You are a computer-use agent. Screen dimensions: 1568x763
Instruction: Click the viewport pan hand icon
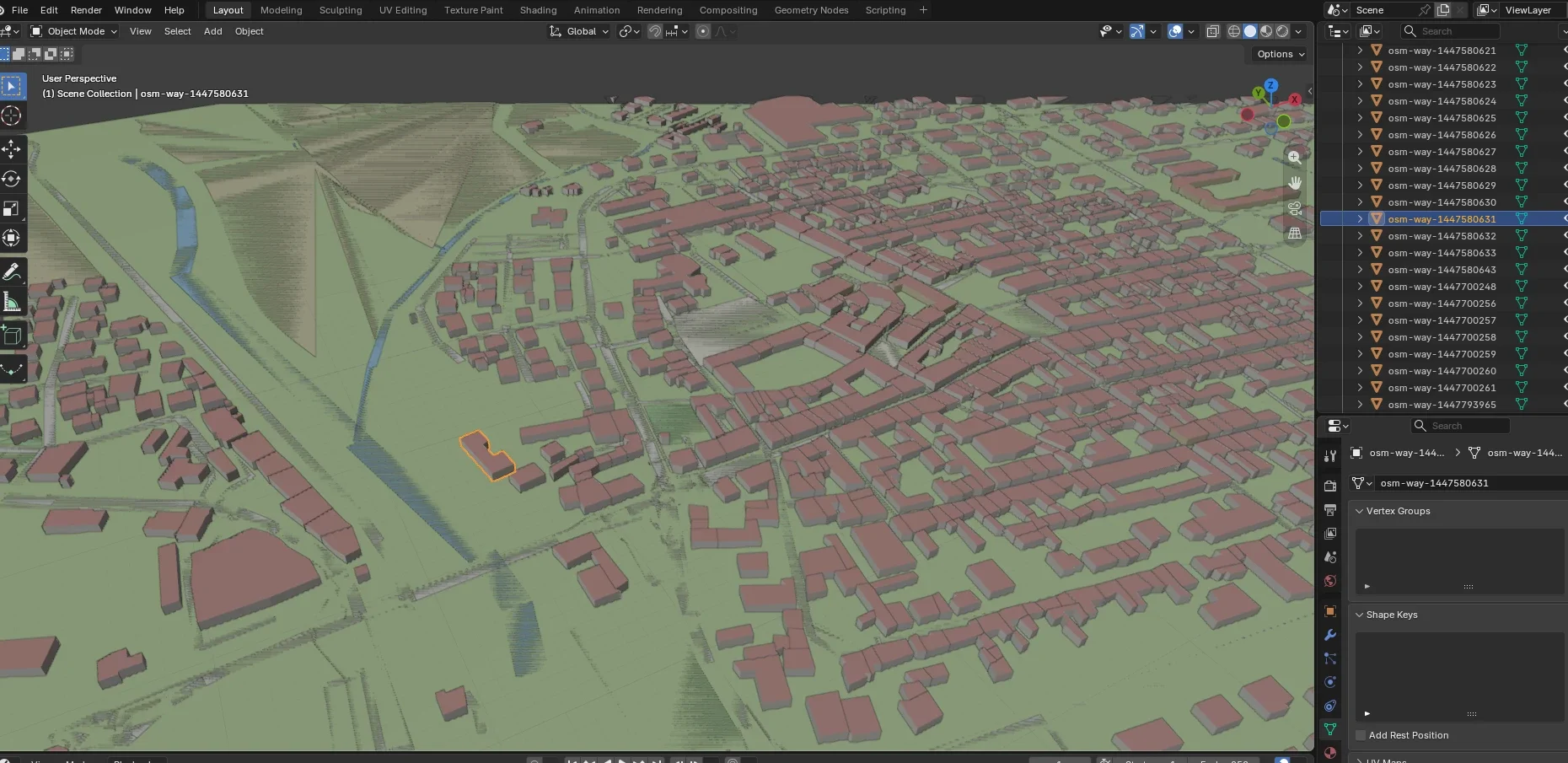coord(1295,183)
